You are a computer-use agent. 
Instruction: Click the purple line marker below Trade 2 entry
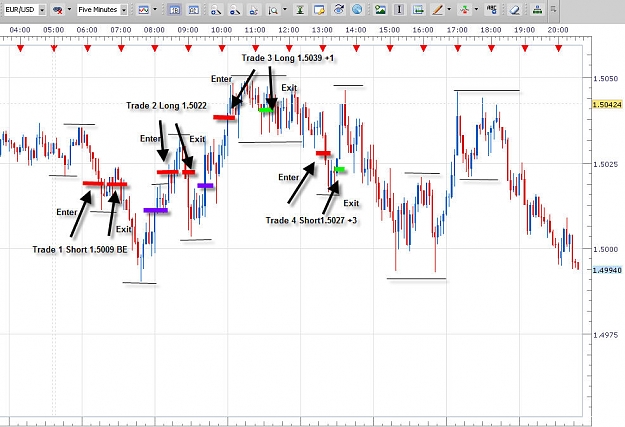[156, 210]
